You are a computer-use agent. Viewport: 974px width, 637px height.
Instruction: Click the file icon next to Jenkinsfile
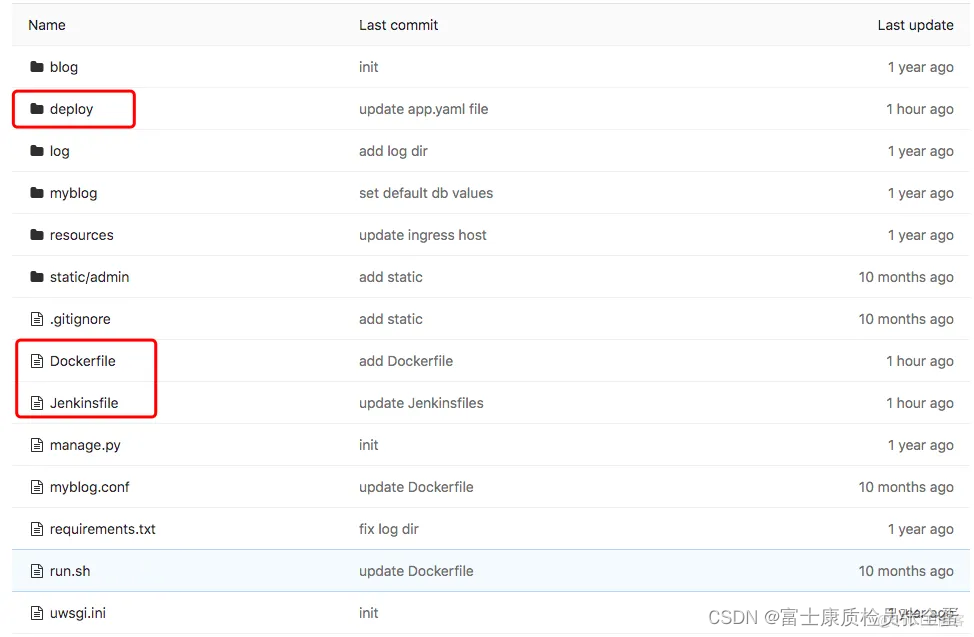pos(37,403)
